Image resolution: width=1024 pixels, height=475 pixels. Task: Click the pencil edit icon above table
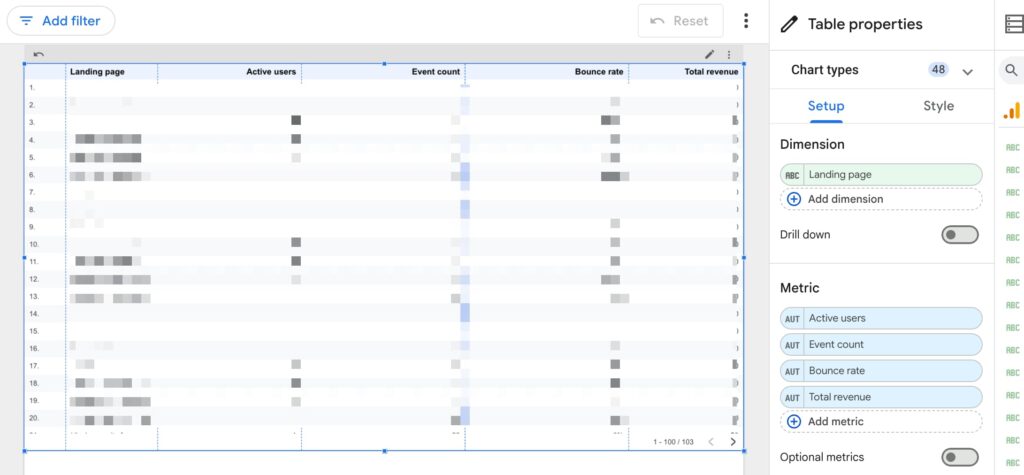pos(710,55)
